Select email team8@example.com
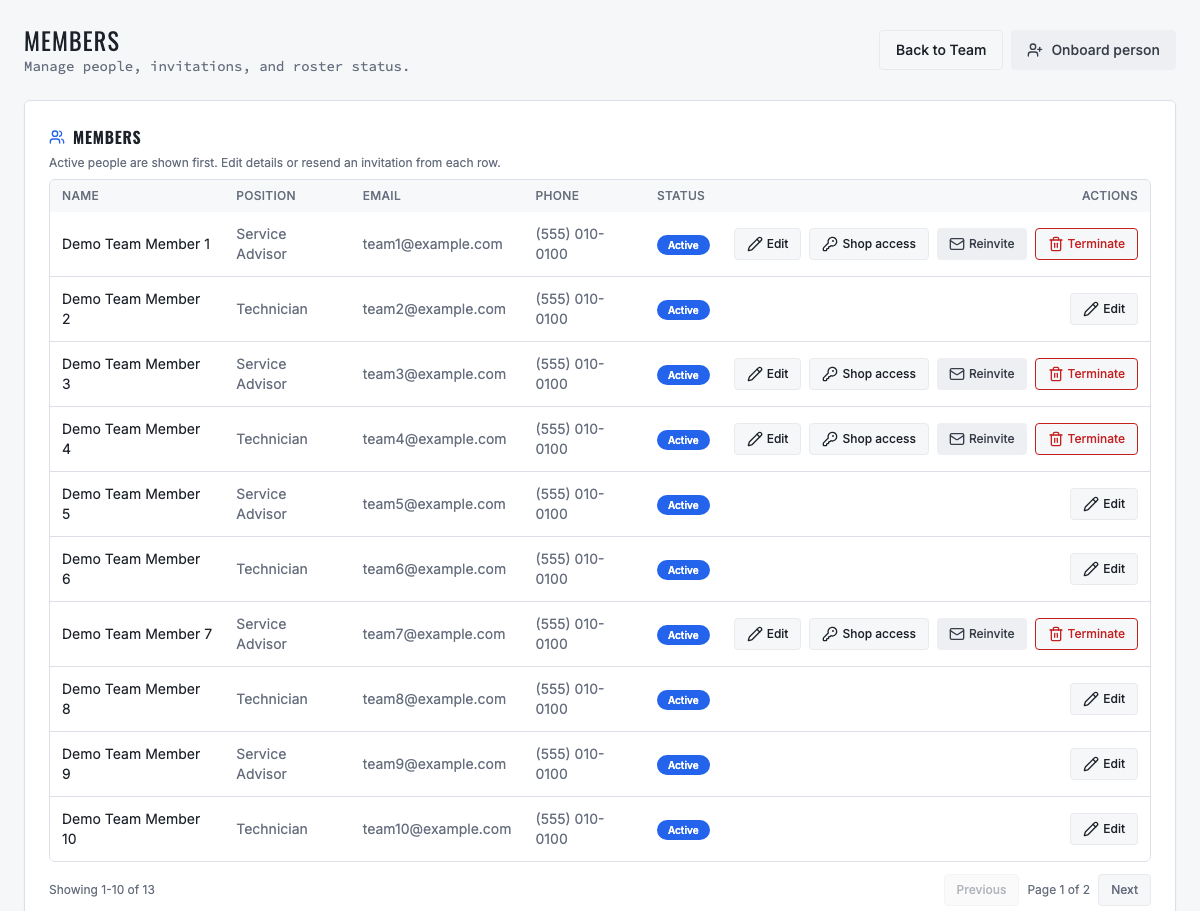Viewport: 1200px width, 911px height. [434, 699]
